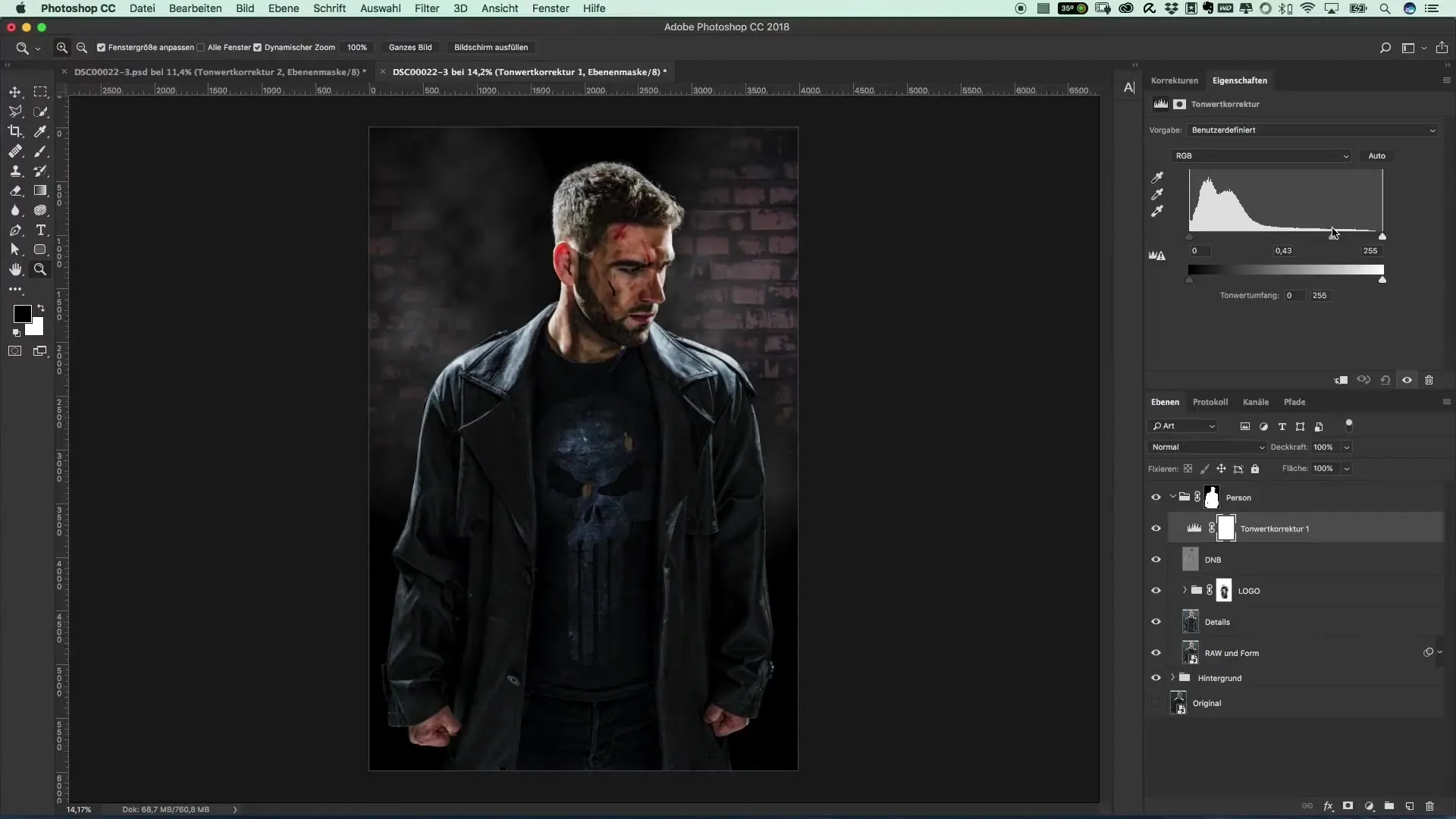
Task: Click the black point eyedropper in Levels
Action: [x=1157, y=177]
